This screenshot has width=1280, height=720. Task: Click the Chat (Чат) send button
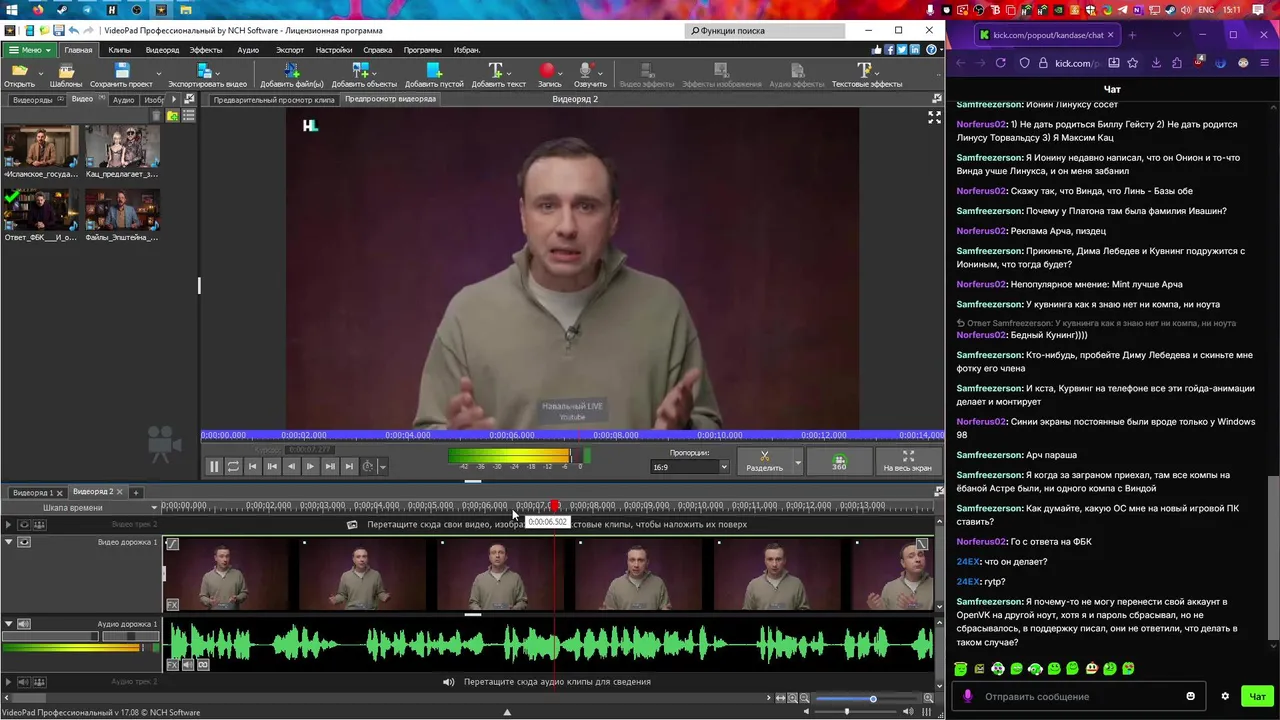1257,696
